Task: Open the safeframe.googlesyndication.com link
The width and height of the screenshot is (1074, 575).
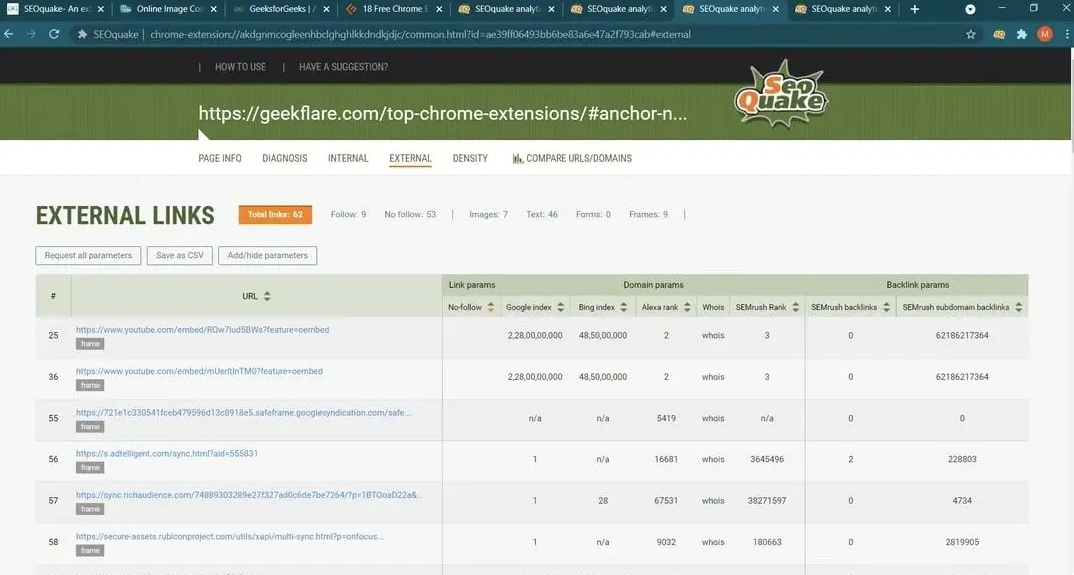Action: point(243,413)
